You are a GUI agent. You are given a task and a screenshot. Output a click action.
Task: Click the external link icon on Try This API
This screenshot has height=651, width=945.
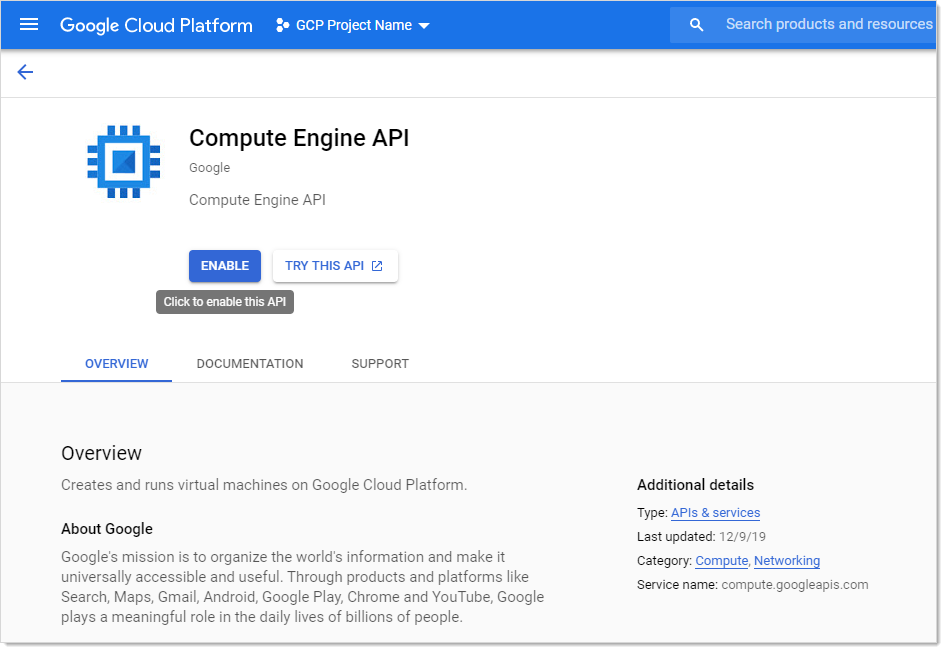pyautogui.click(x=377, y=266)
